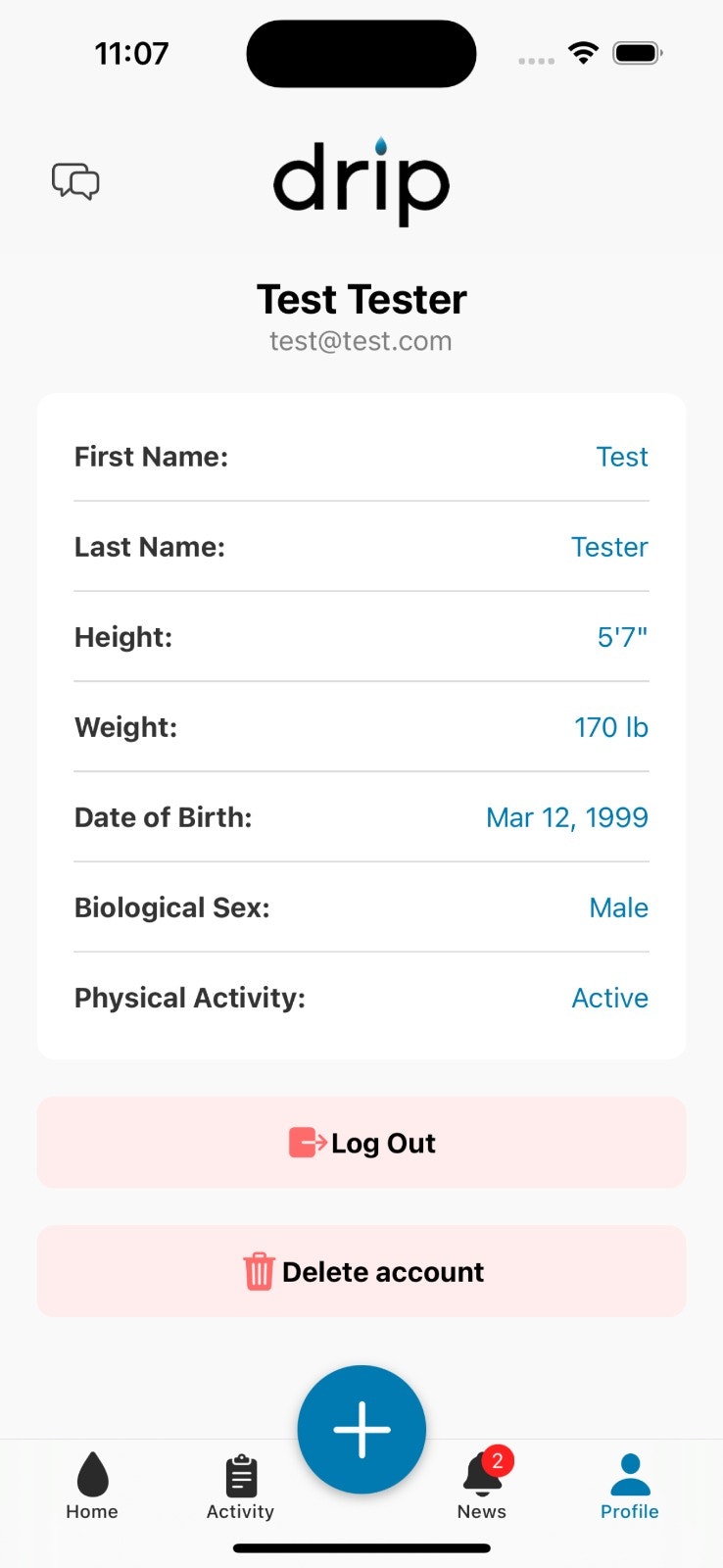Open Date of Birth Mar 12, 1999
The height and width of the screenshot is (1568, 723).
point(567,817)
